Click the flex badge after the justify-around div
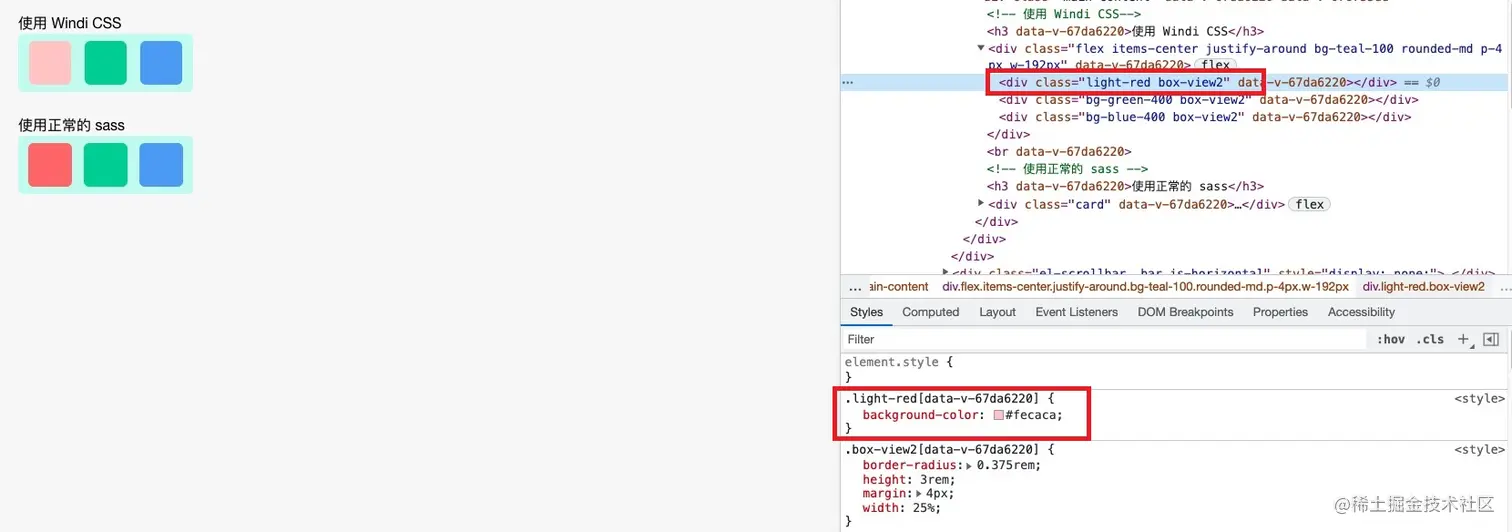 coord(1216,65)
